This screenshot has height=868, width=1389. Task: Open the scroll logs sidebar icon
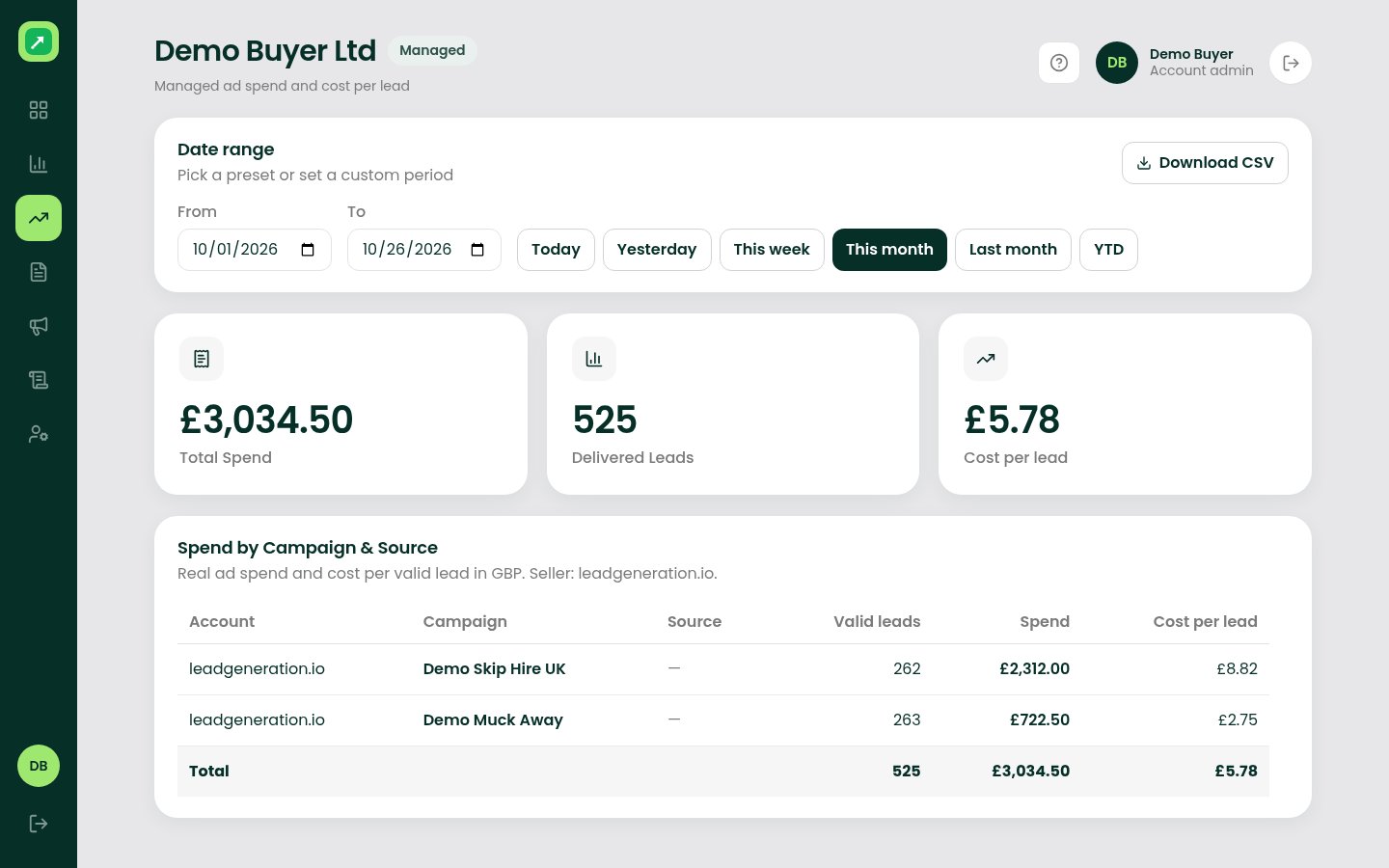(x=39, y=380)
